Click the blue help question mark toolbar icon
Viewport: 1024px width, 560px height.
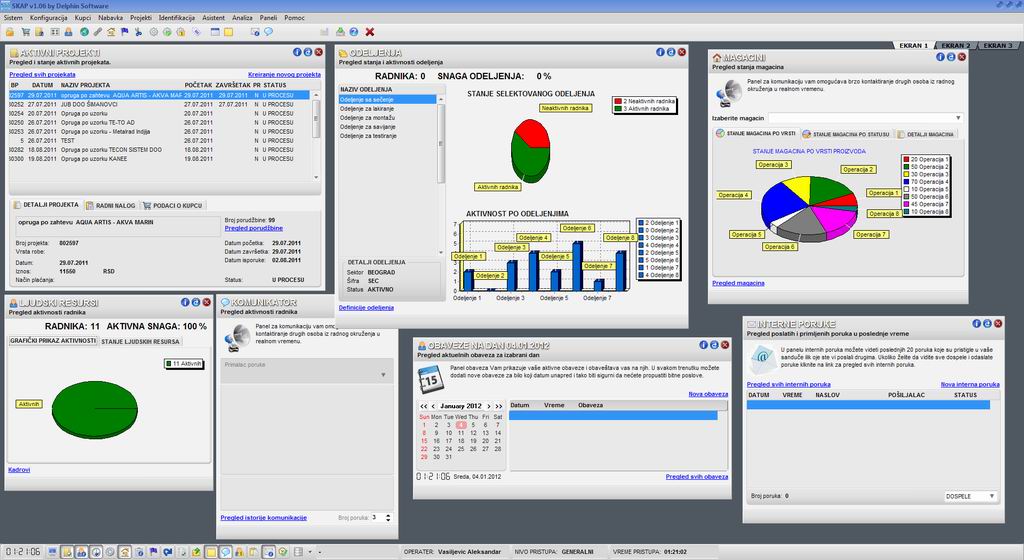tap(353, 31)
